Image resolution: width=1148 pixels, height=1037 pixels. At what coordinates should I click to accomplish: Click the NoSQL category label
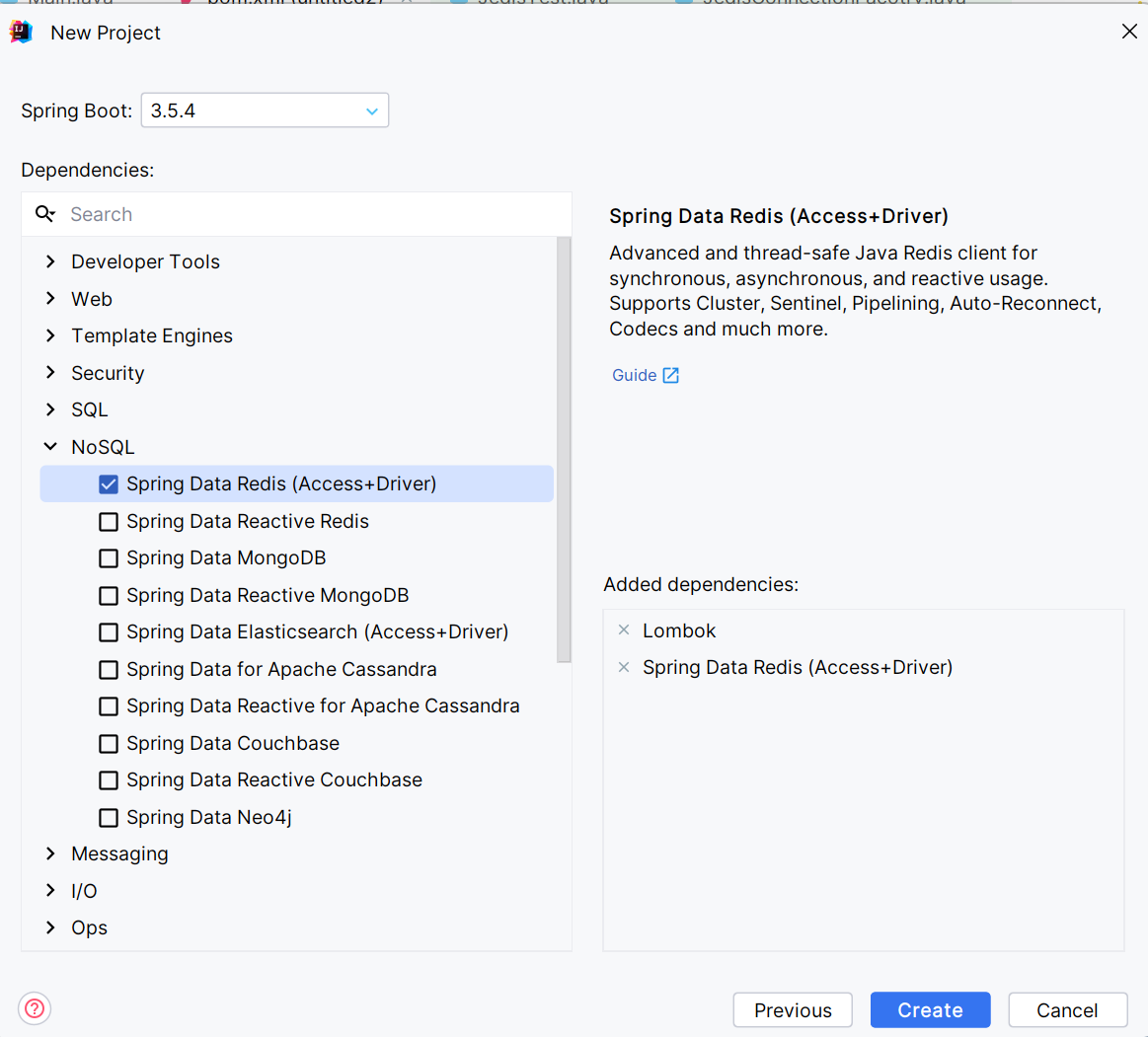[x=103, y=447]
